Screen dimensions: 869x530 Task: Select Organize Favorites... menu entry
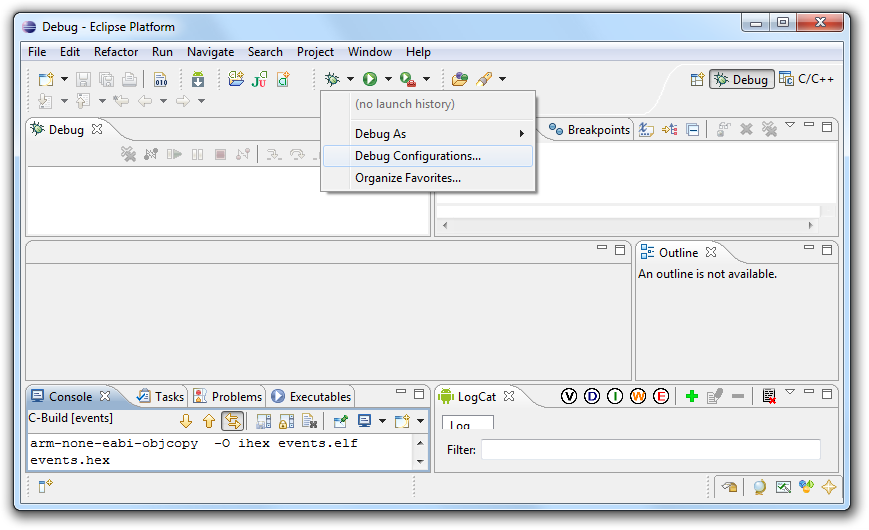[x=428, y=178]
